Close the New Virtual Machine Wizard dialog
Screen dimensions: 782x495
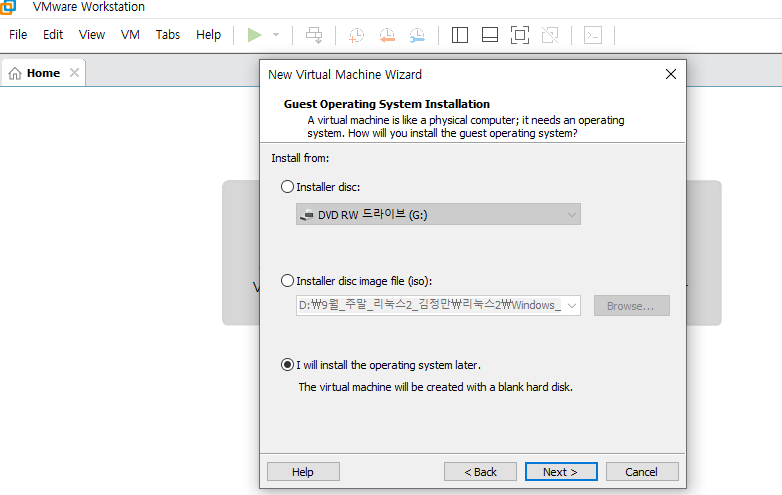tap(671, 74)
